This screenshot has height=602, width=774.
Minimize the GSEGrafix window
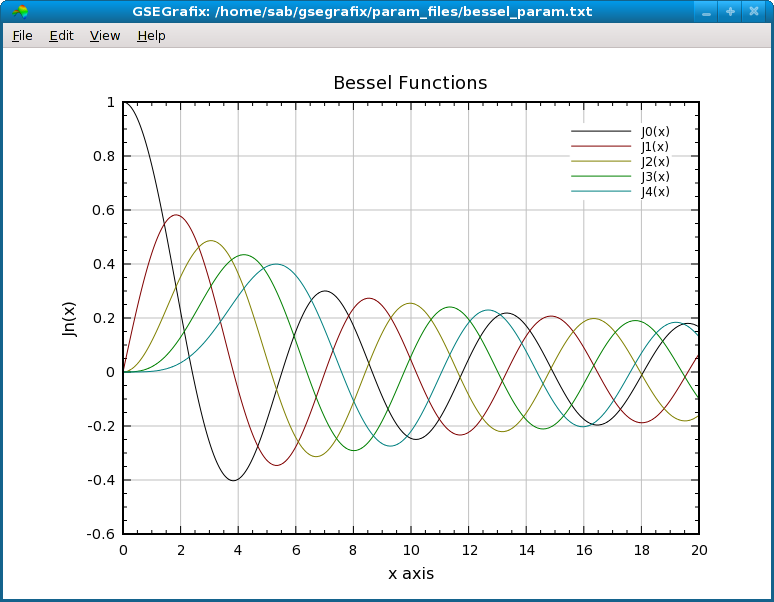(707, 12)
